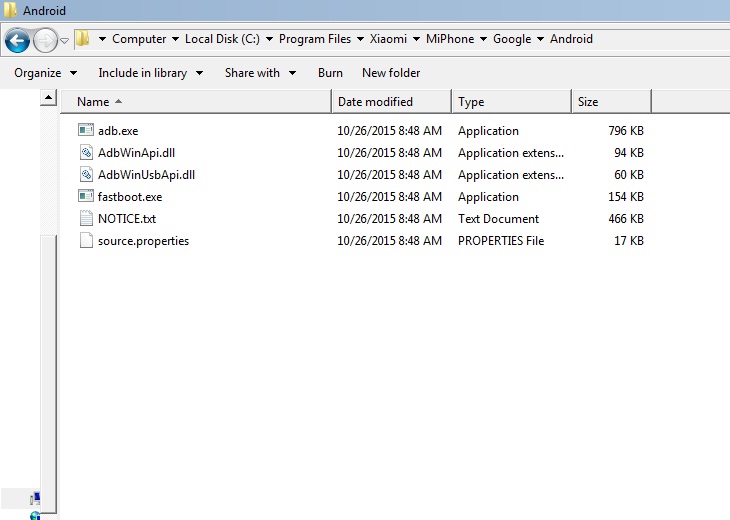Expand the arrow after Local Disk (C:)
The height and width of the screenshot is (520, 730).
coord(269,39)
